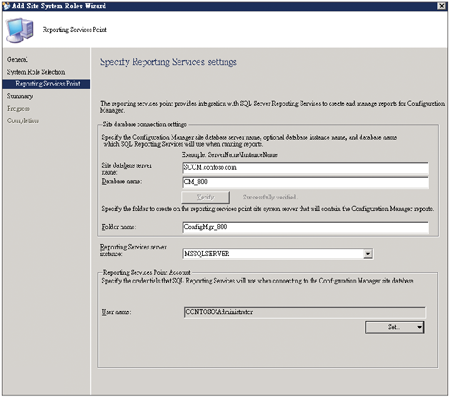This screenshot has height=398, width=450.
Task: Click Progress step in sidebar
Action: click(18, 109)
